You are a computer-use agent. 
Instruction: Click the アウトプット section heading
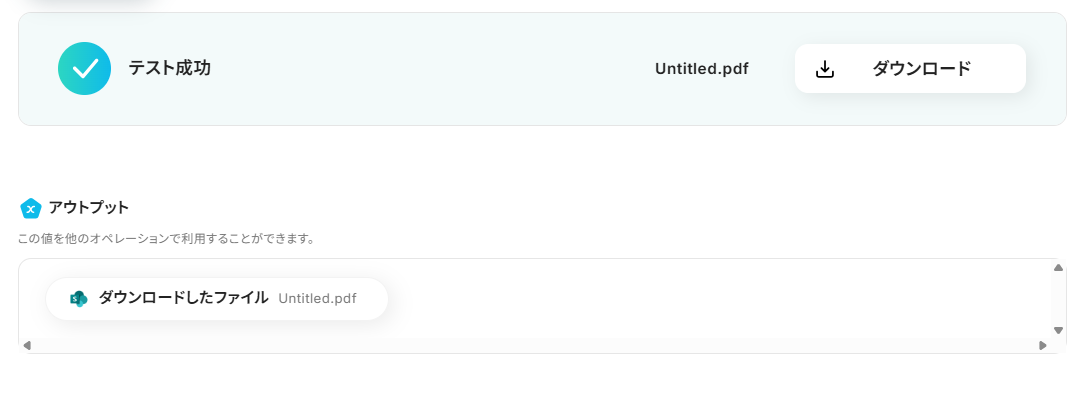coord(88,207)
